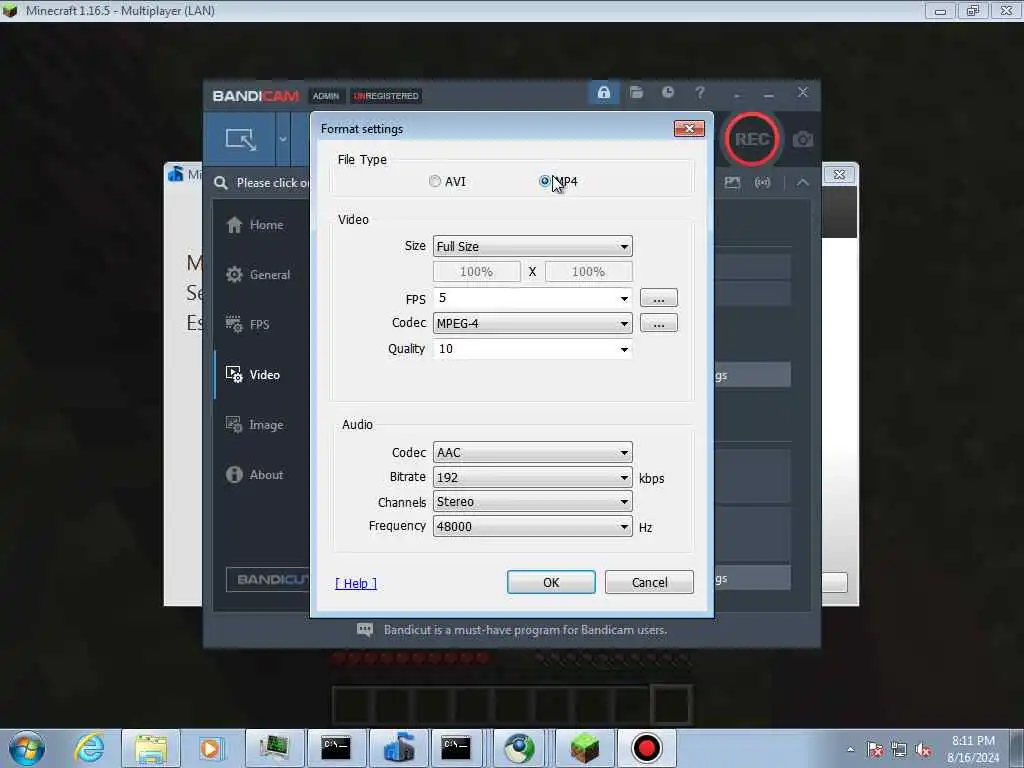Click OK in Format settings
The image size is (1024, 768).
pos(551,582)
